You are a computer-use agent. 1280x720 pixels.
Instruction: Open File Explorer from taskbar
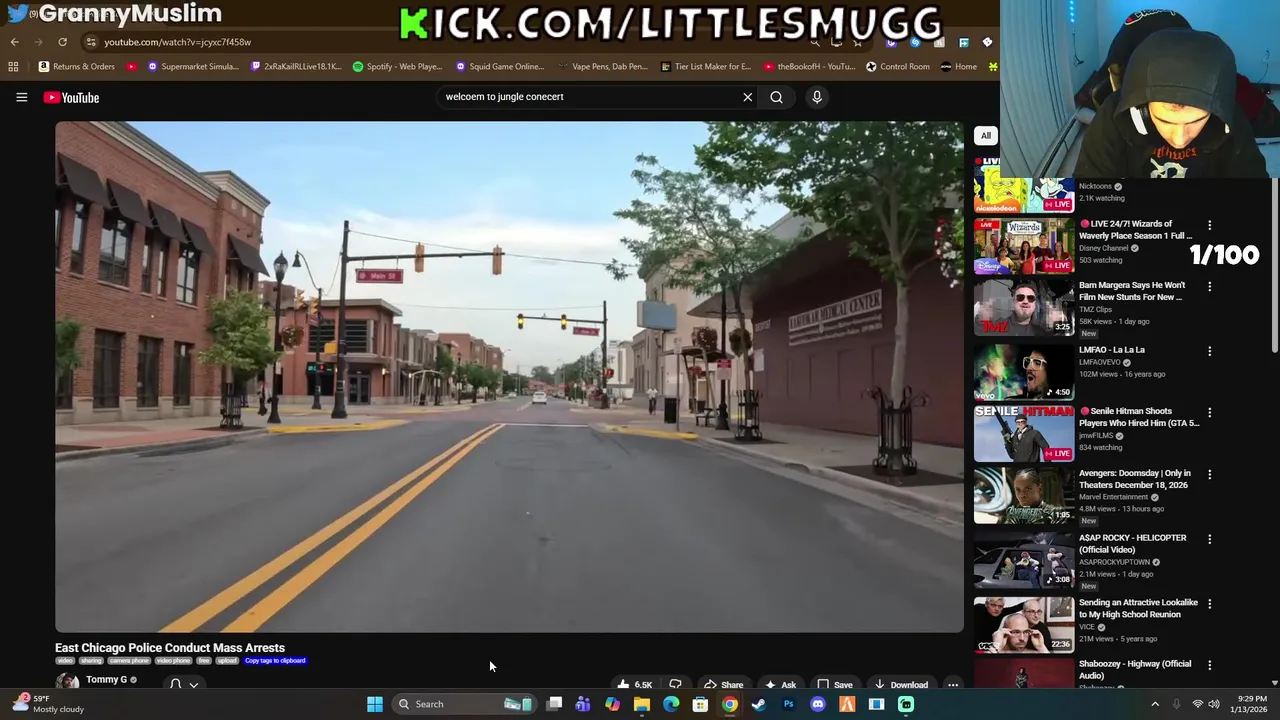(642, 704)
